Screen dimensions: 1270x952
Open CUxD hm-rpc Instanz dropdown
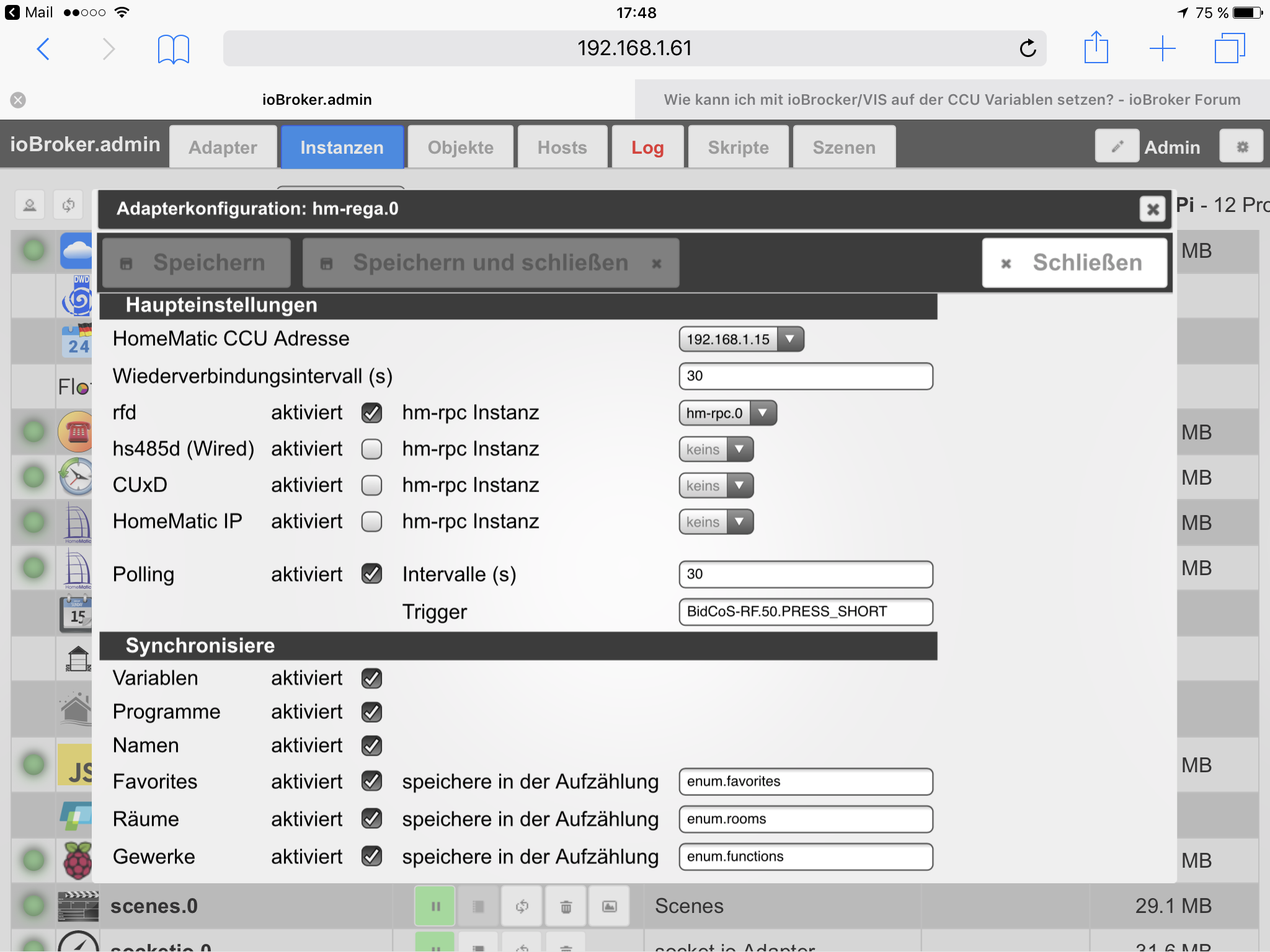pos(716,485)
